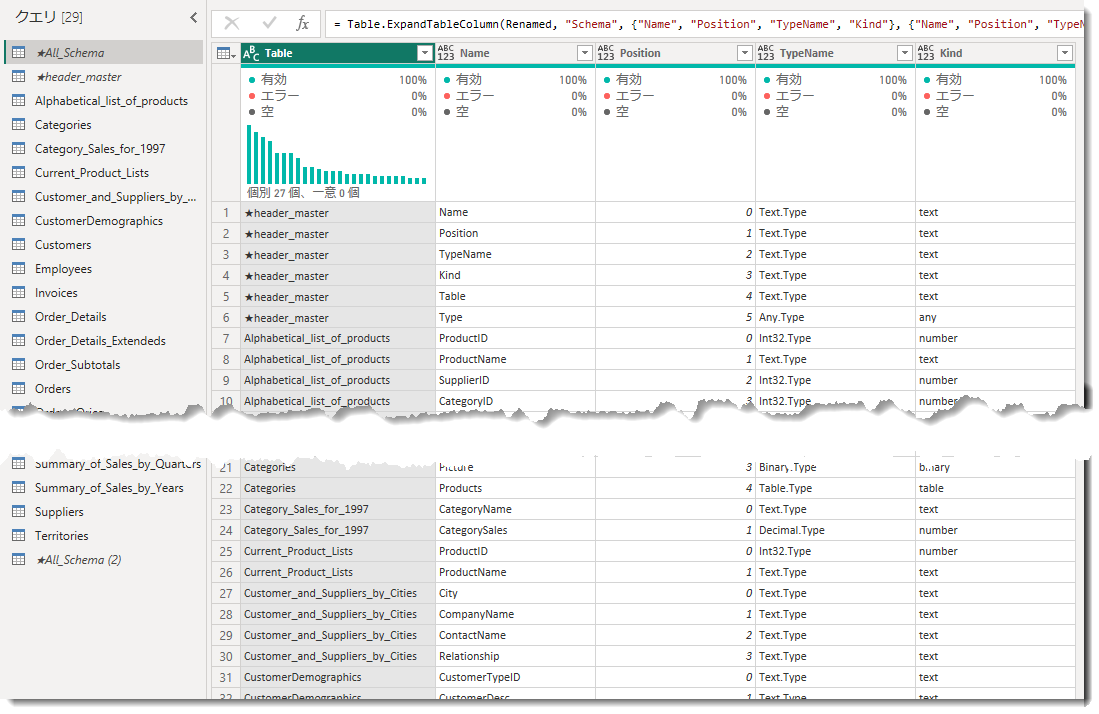
Task: Open the Category_Sales_for_1997 query
Action: coord(104,149)
